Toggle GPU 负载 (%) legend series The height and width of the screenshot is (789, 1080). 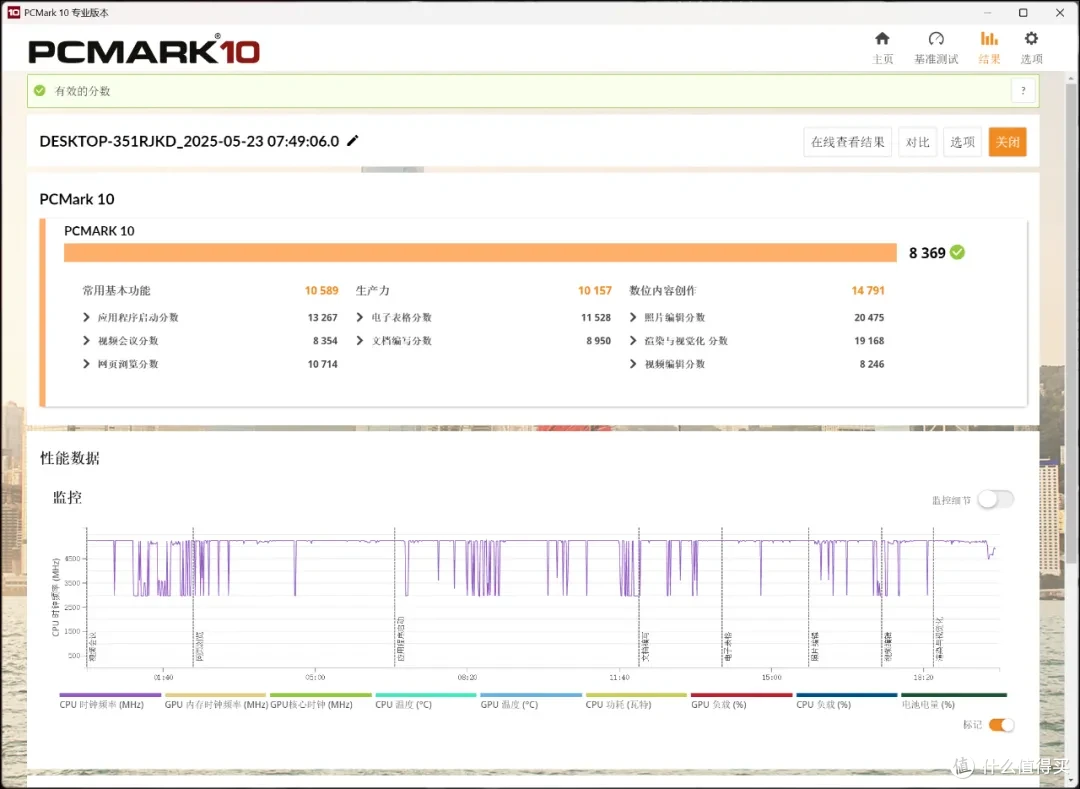pos(741,701)
